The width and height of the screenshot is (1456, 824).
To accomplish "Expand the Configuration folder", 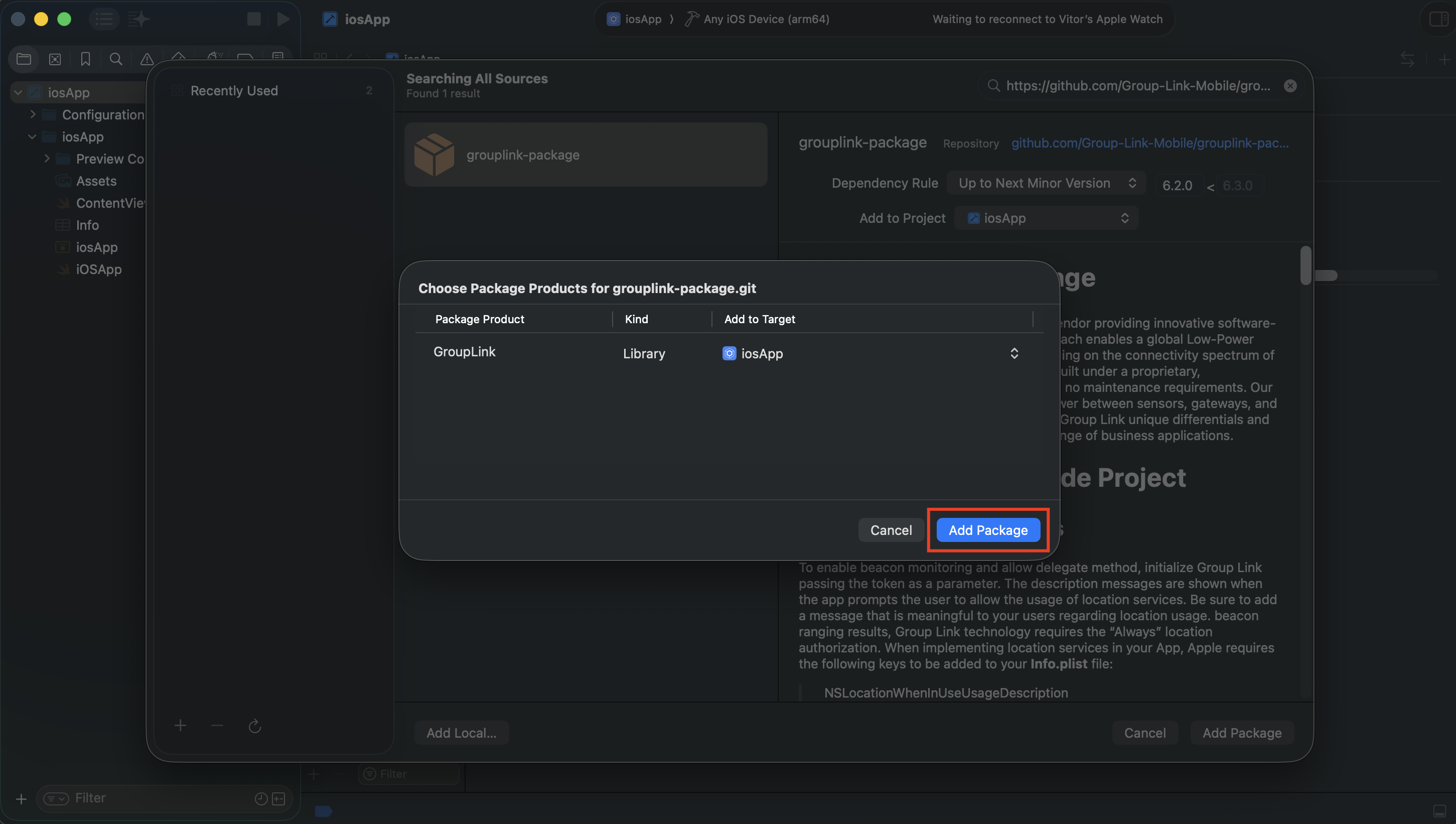I will point(32,114).
